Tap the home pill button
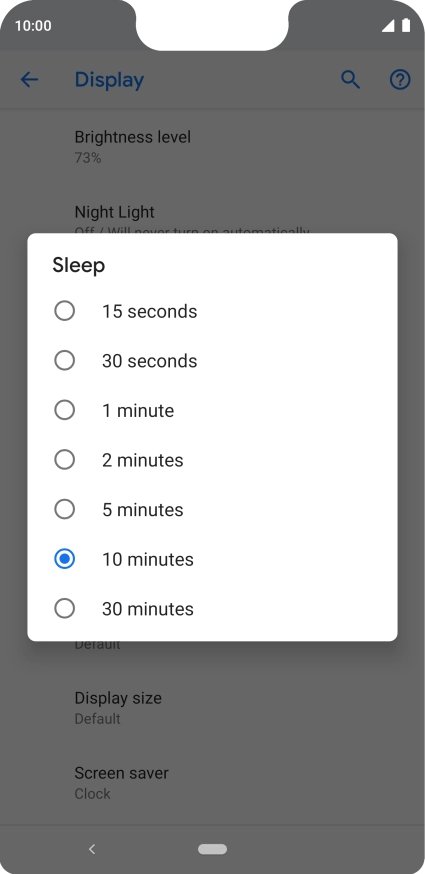Screen dimensions: 425x874 pyautogui.click(x=212, y=849)
